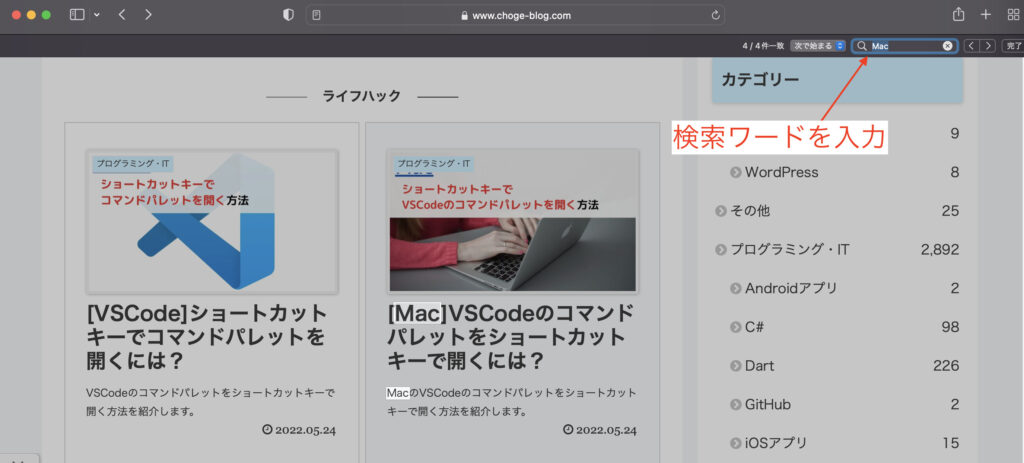Open the WordPress category
Screen dimensions: 1024x463
click(x=781, y=172)
